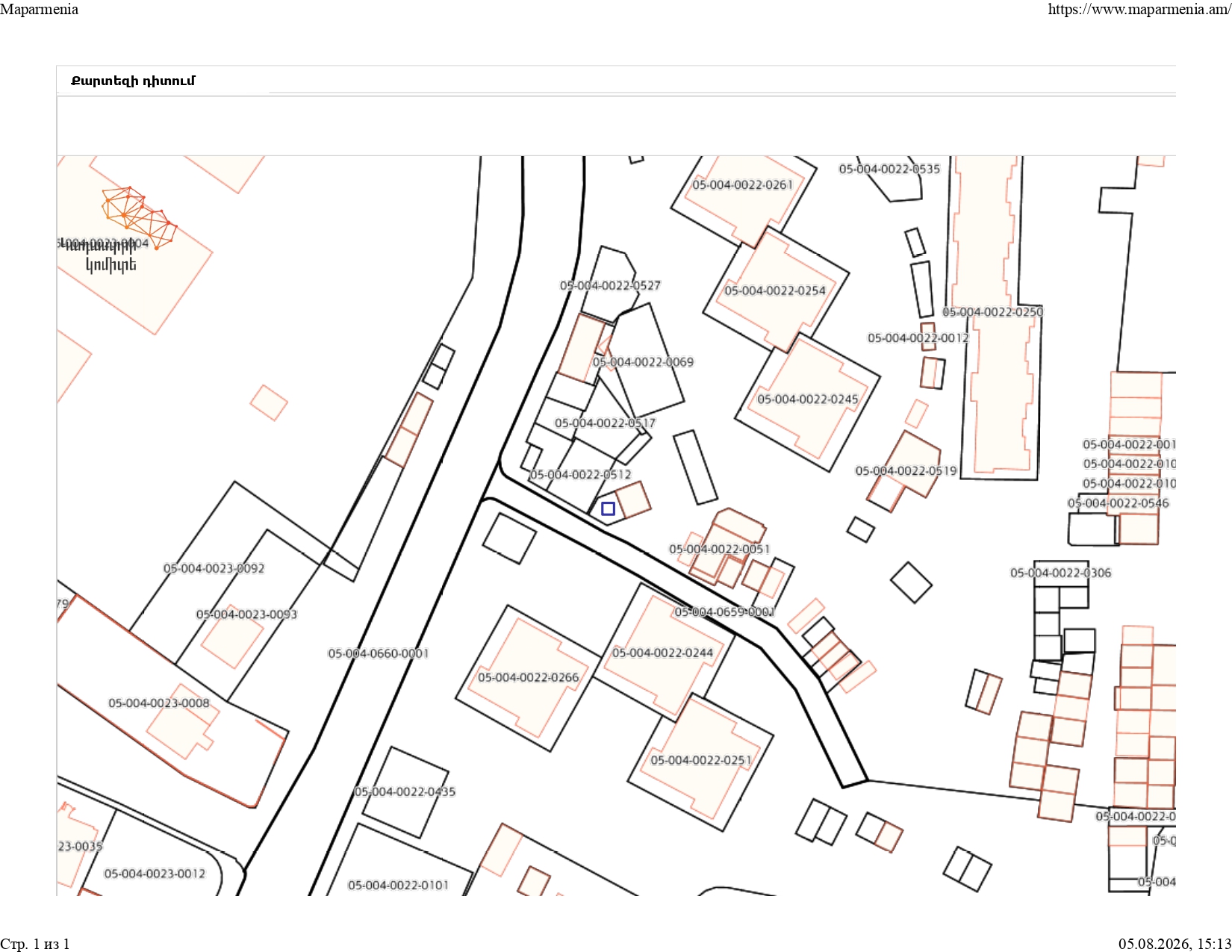Viewport: 1232px width, 952px height.
Task: Click parcel label 05-004-0022-0535
Action: pos(889,169)
